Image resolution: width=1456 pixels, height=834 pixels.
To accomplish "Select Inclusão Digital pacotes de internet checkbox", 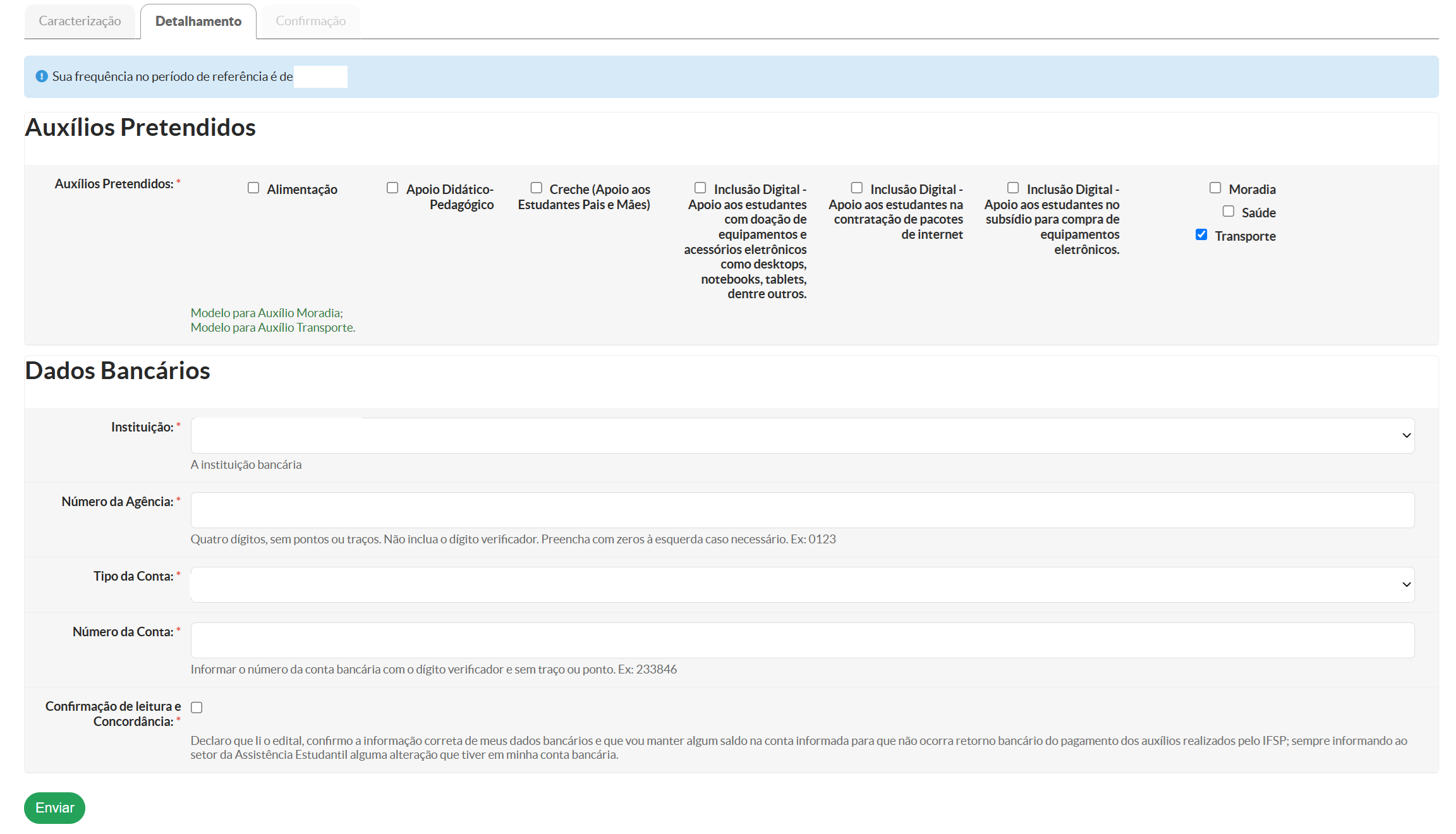I will tap(857, 188).
